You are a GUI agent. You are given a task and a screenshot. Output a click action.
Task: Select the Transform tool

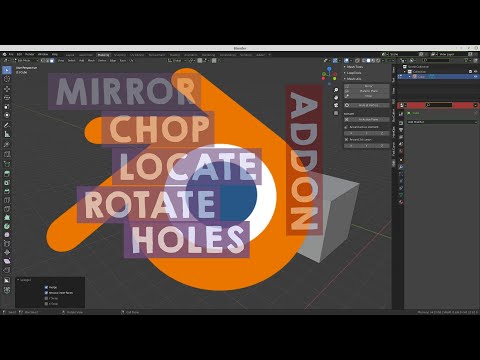7,115
